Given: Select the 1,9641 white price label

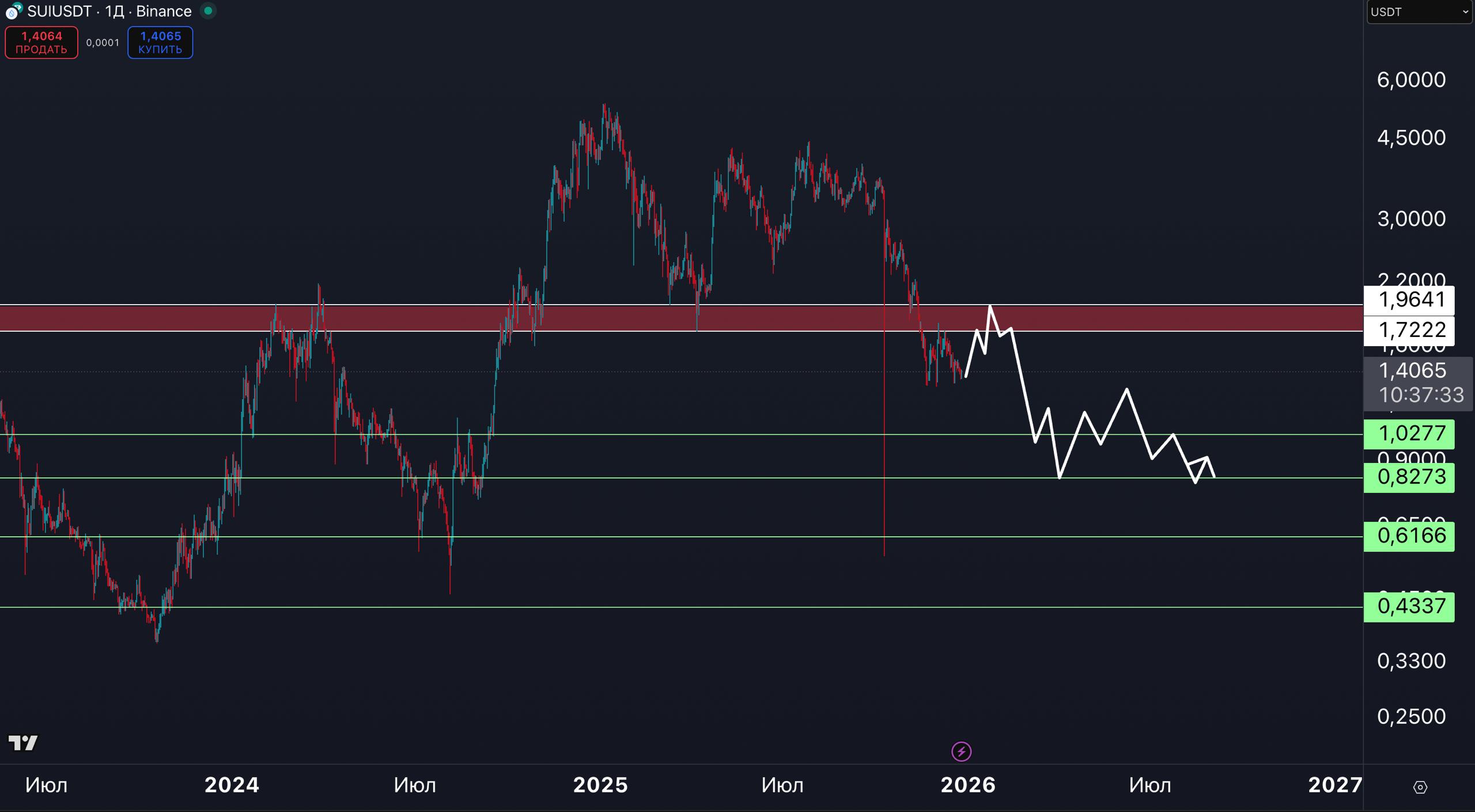Looking at the screenshot, I should 1409,299.
